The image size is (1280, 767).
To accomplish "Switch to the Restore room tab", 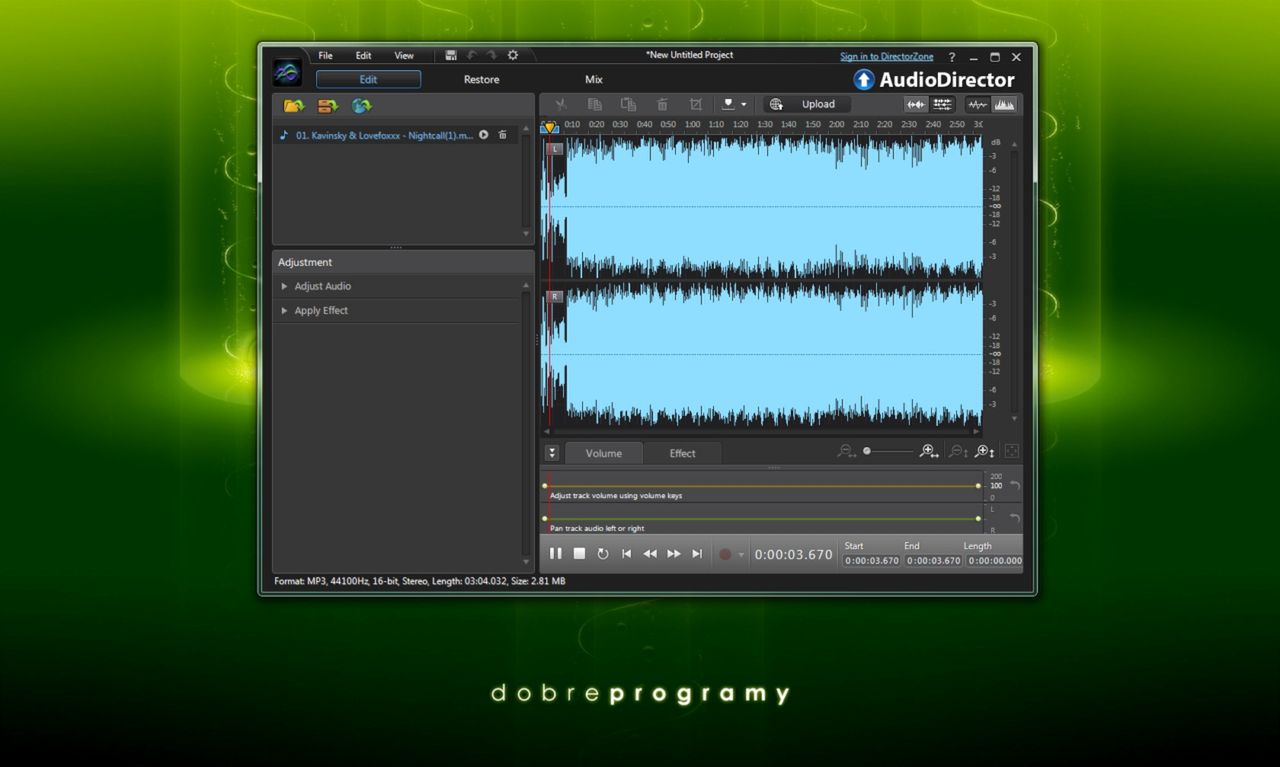I will point(481,80).
